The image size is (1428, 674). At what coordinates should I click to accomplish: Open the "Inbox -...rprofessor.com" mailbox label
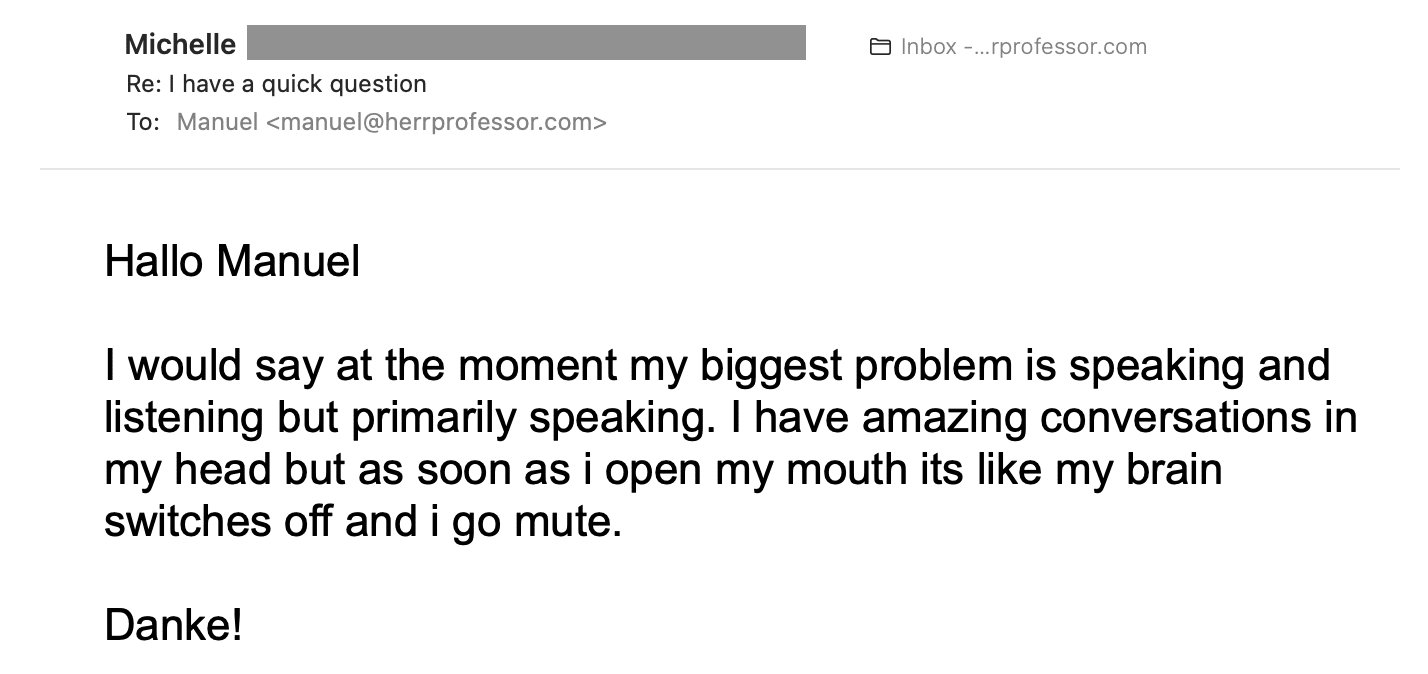[1023, 47]
